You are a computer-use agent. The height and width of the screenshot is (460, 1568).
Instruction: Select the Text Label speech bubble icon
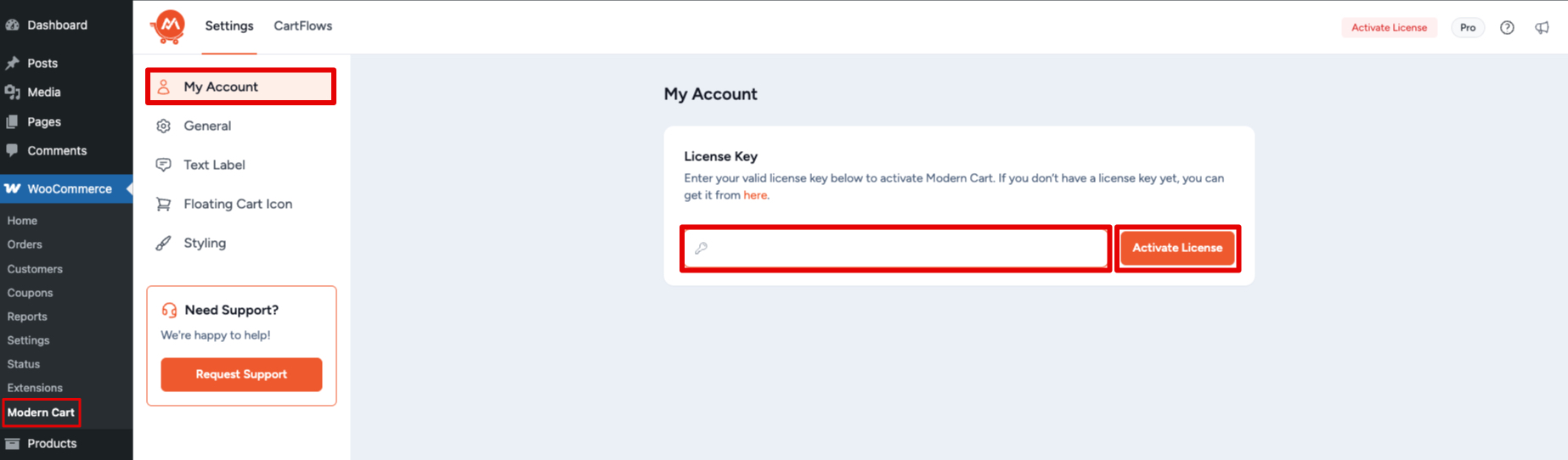click(163, 165)
